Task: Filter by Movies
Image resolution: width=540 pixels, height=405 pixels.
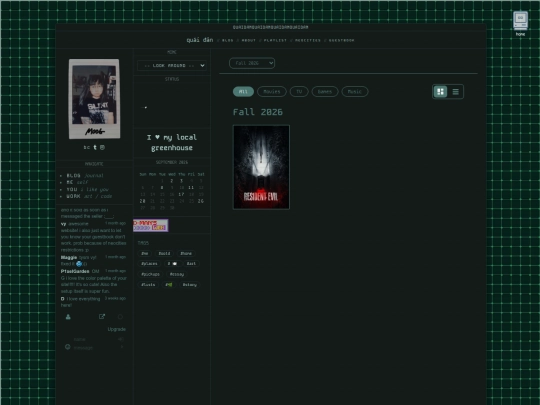Action: [272, 92]
